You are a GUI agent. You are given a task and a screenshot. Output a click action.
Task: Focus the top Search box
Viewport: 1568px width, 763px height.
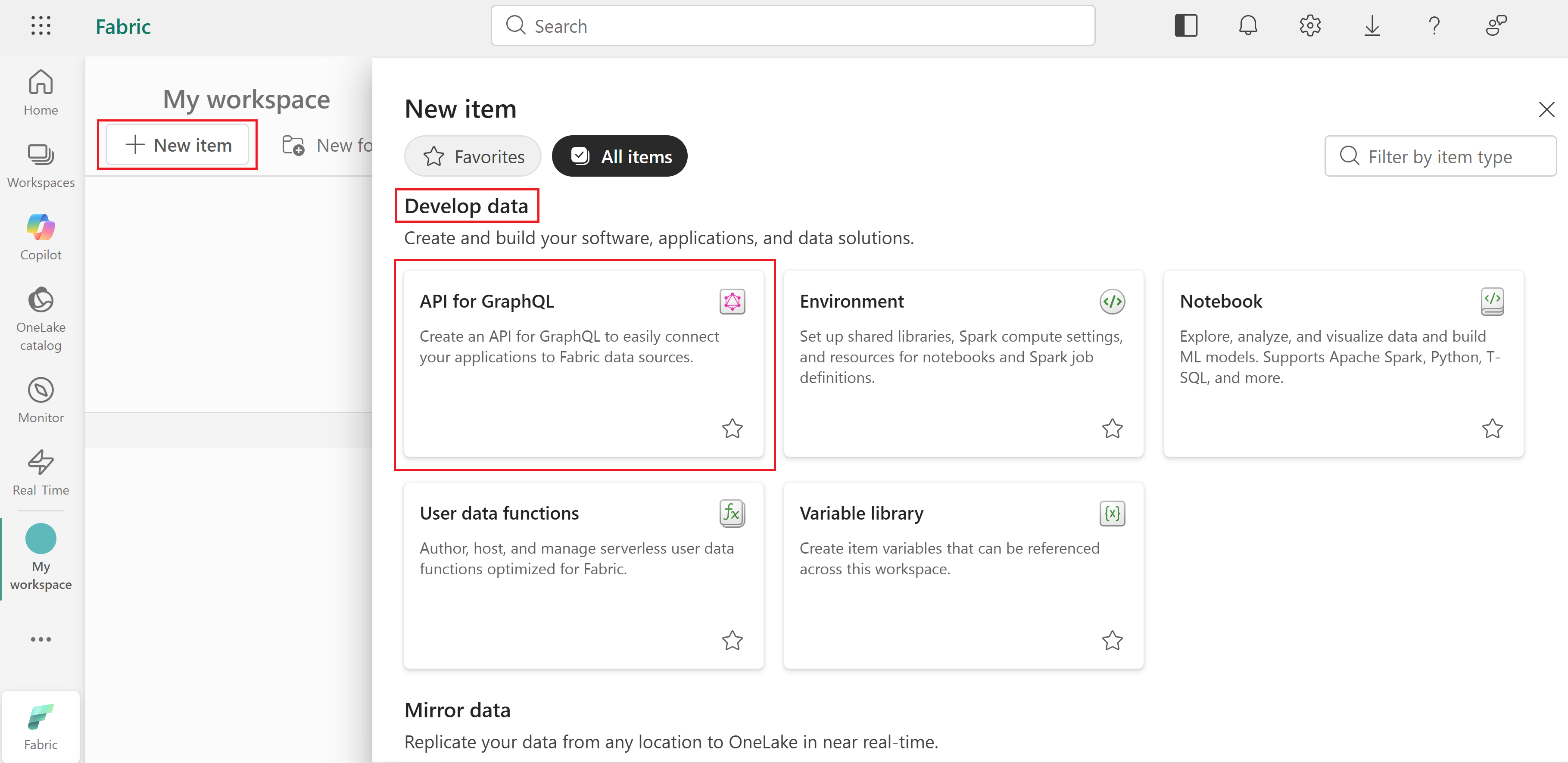792,25
